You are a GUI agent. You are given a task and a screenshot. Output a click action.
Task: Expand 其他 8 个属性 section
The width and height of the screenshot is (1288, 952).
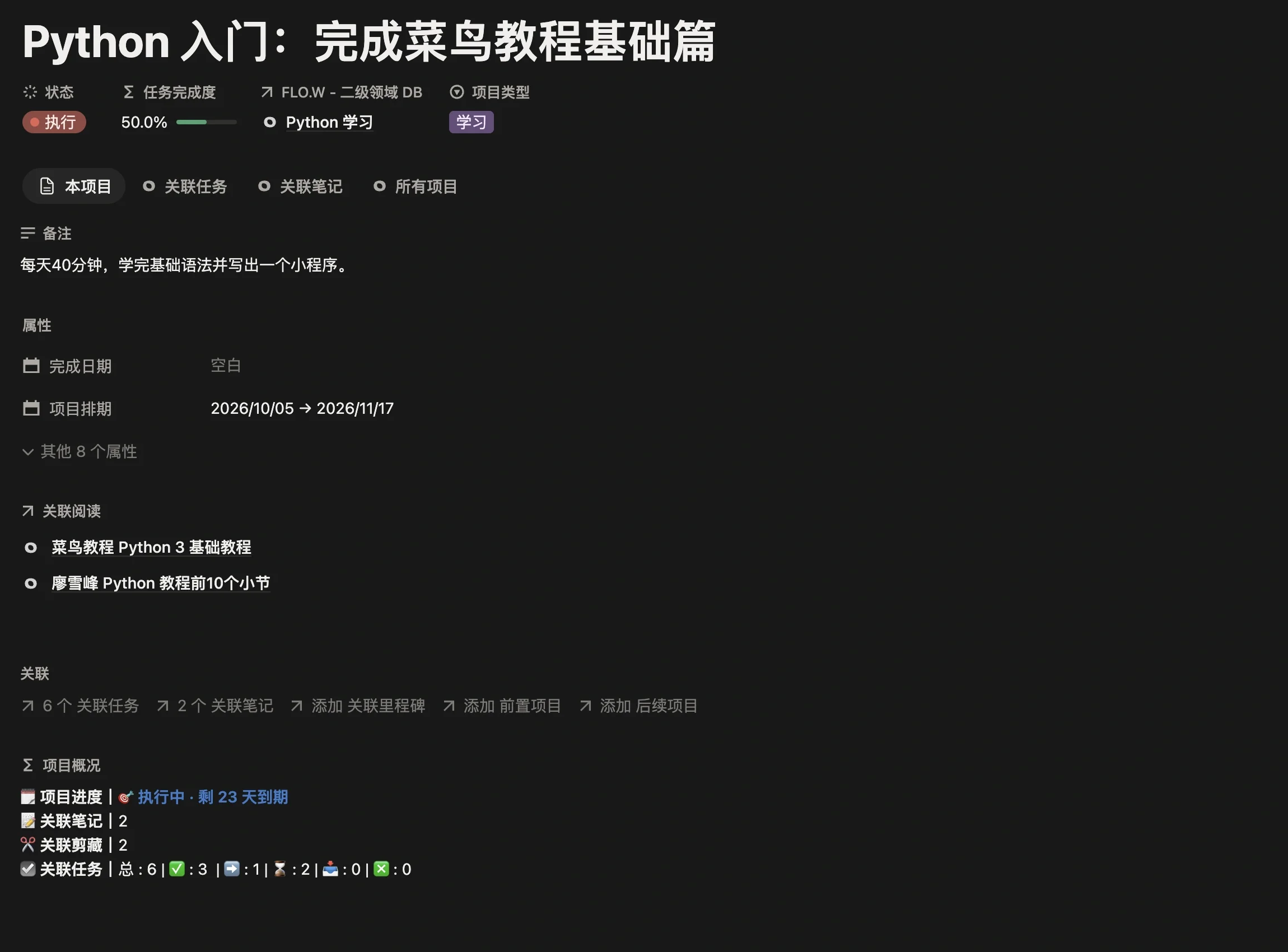pos(80,451)
